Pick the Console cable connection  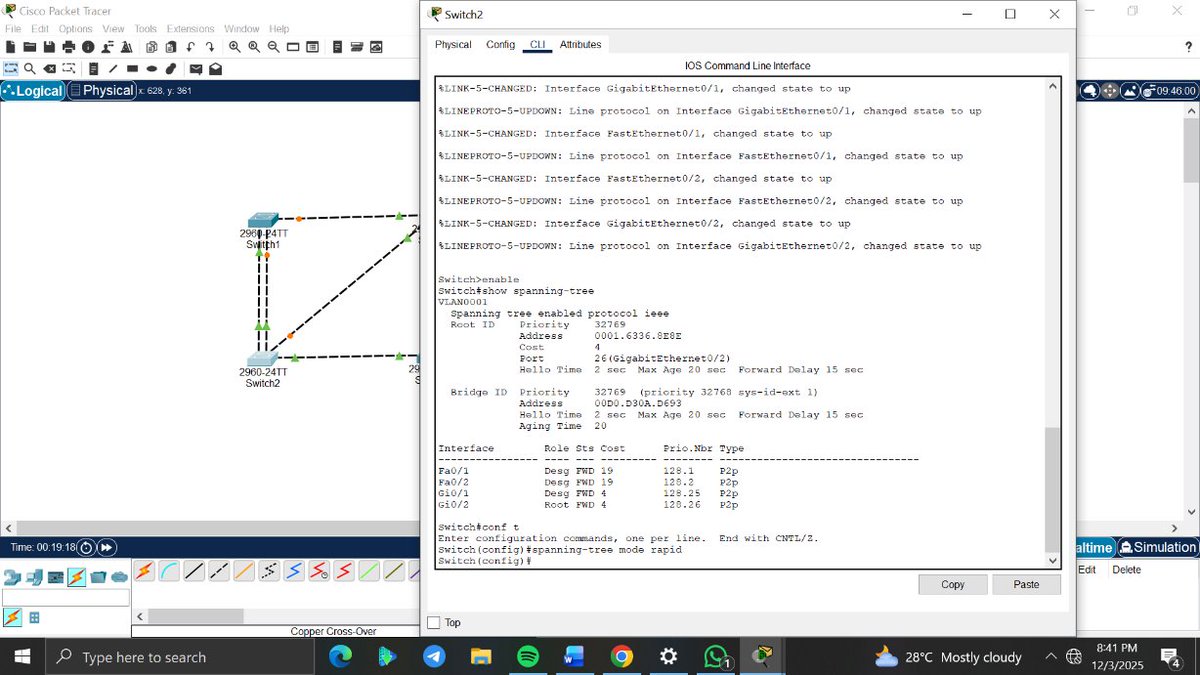[x=169, y=571]
